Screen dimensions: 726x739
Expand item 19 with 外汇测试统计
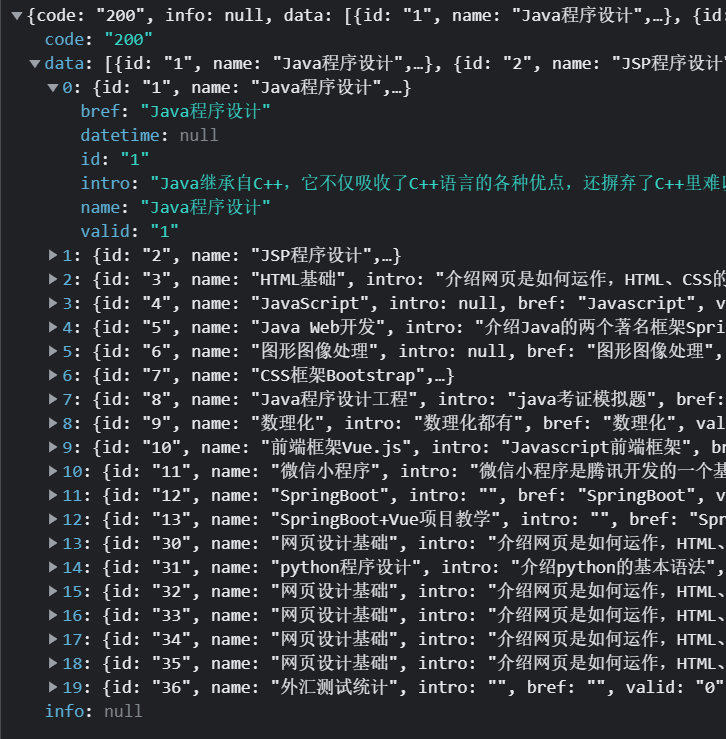point(53,687)
